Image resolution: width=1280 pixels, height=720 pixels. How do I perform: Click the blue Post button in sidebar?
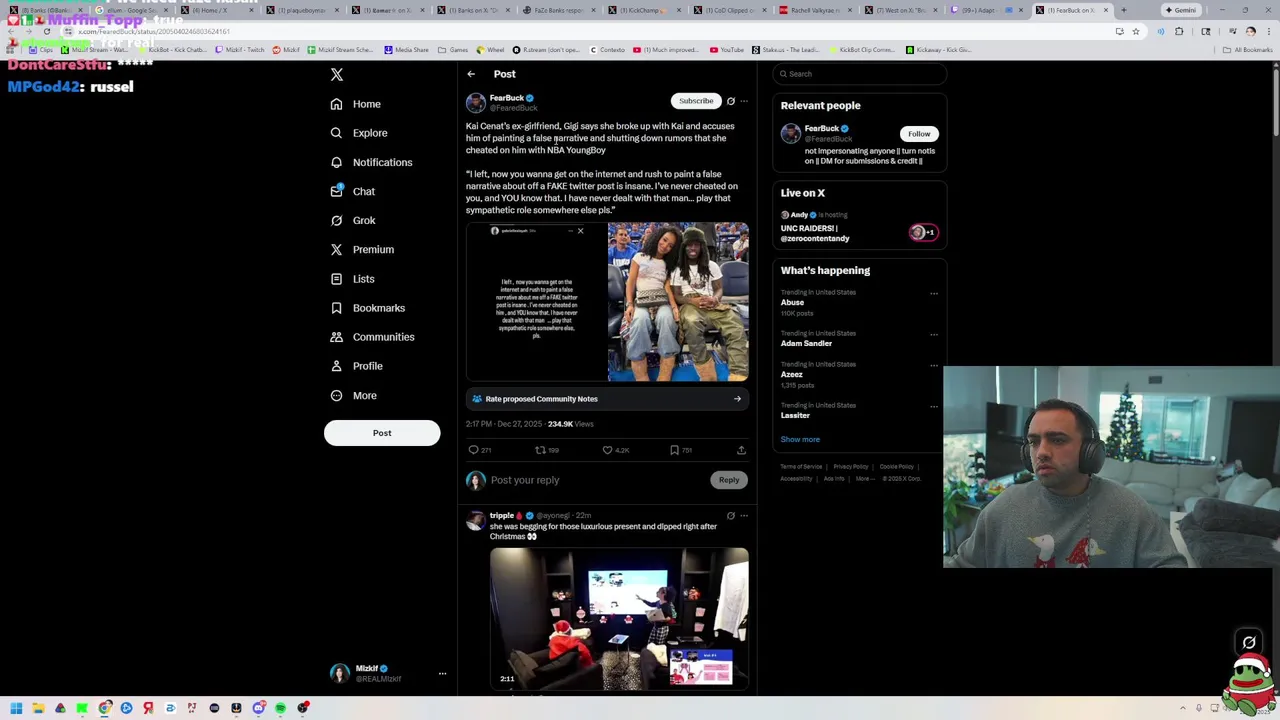(x=382, y=433)
